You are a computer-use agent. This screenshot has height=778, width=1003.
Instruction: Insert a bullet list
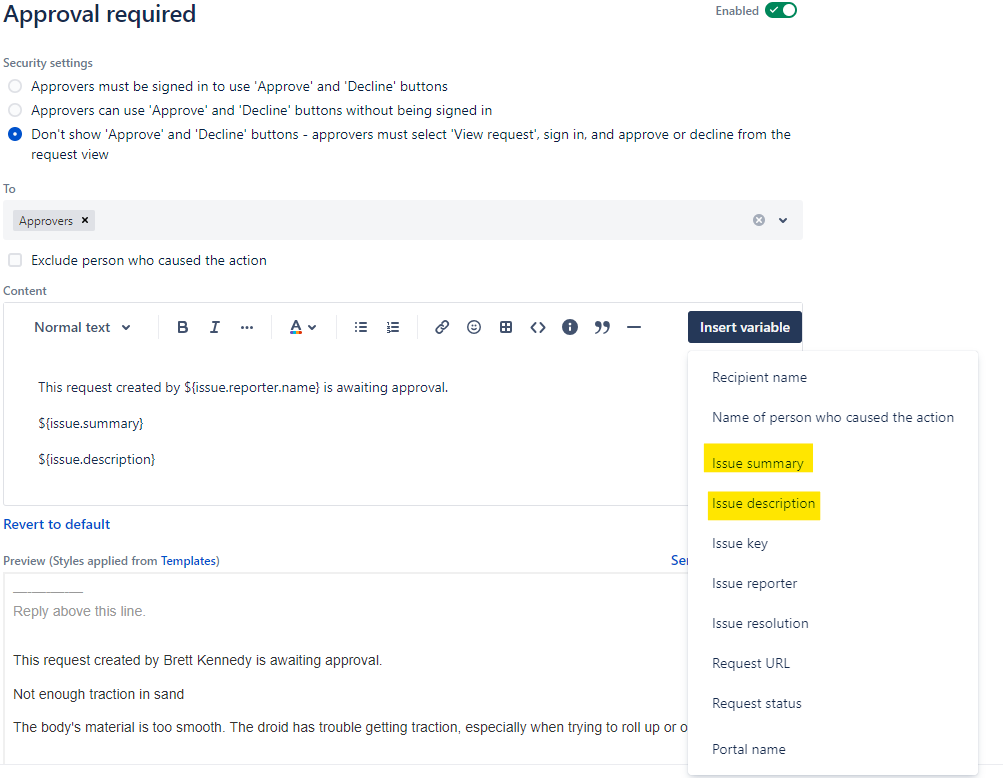[x=359, y=327]
